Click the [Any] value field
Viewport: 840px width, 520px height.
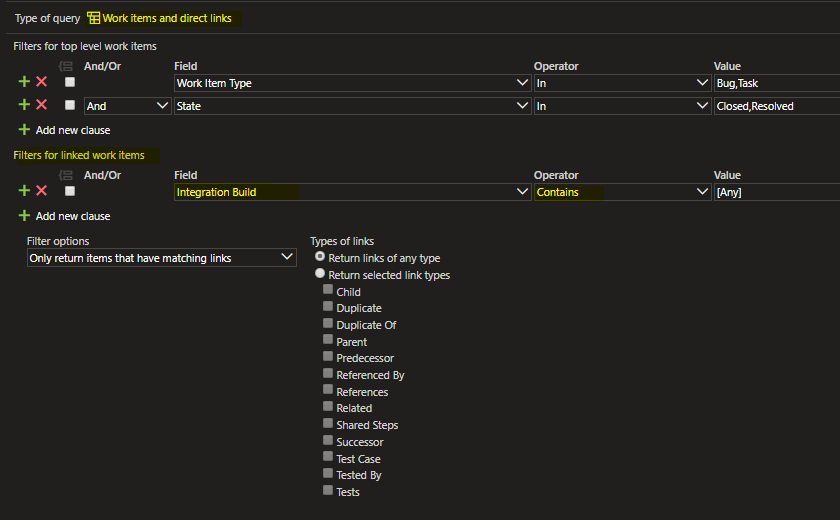(776, 192)
